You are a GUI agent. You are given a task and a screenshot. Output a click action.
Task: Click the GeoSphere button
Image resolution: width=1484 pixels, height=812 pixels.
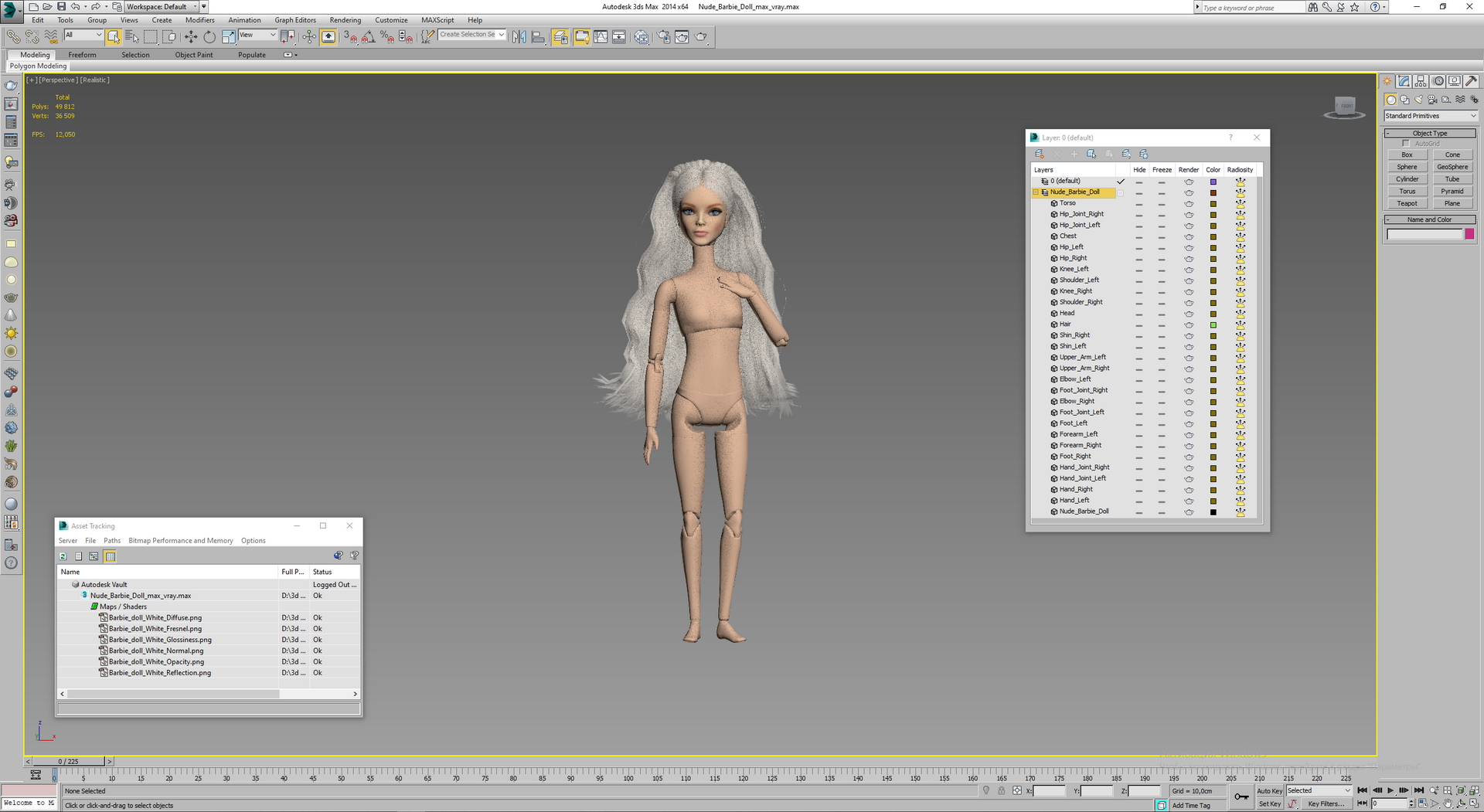(1452, 167)
